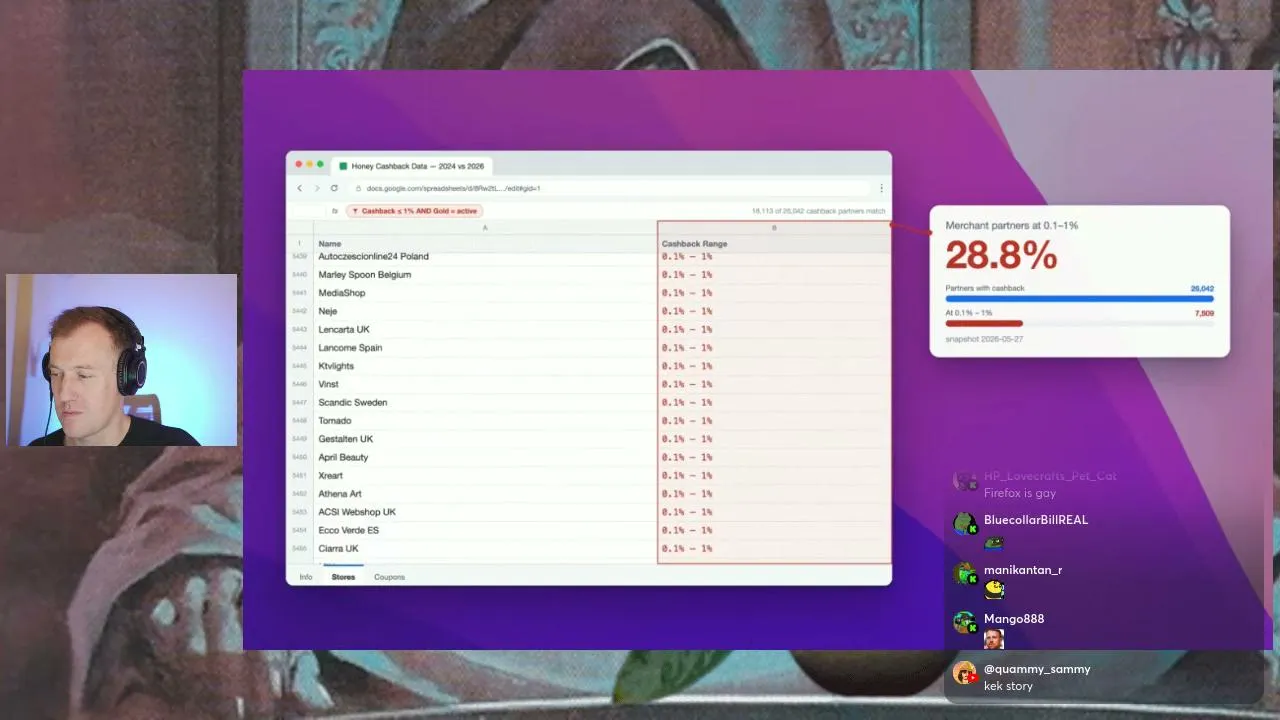This screenshot has height=720, width=1280.
Task: Click the 'Marley Spoon Belgium' cell
Action: (485, 275)
